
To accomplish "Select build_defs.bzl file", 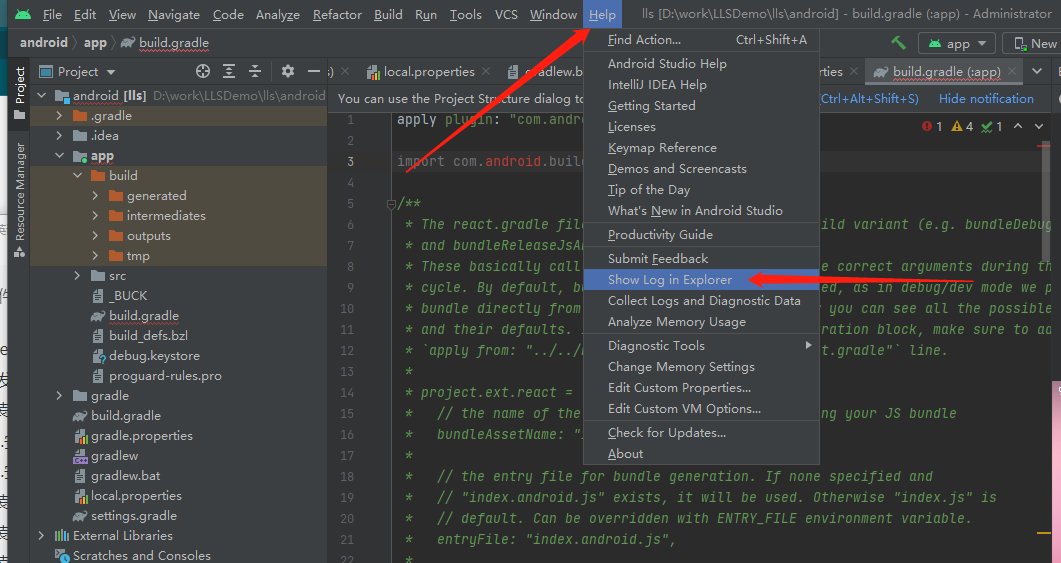I will [x=148, y=336].
